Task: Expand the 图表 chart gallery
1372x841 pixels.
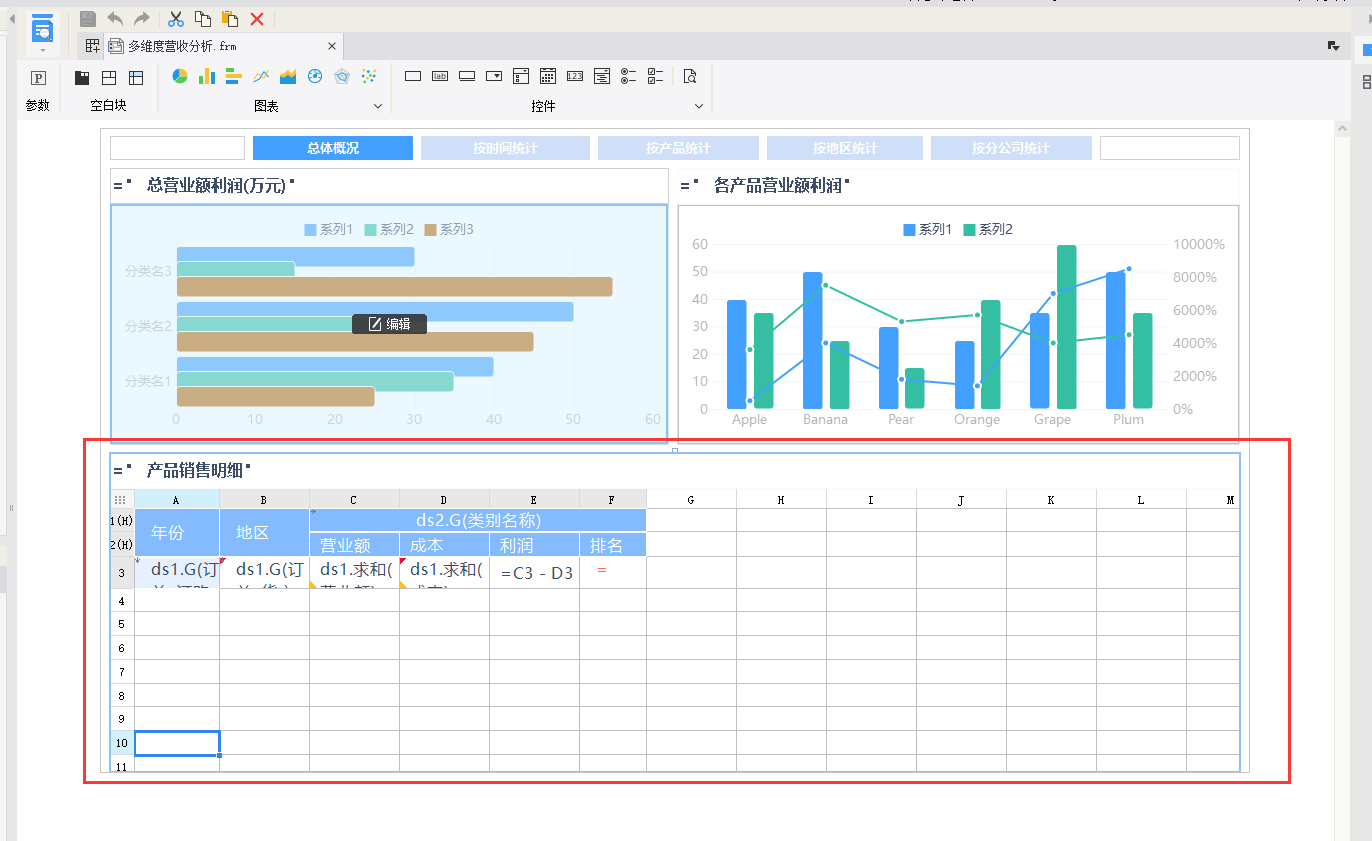Action: pos(378,106)
